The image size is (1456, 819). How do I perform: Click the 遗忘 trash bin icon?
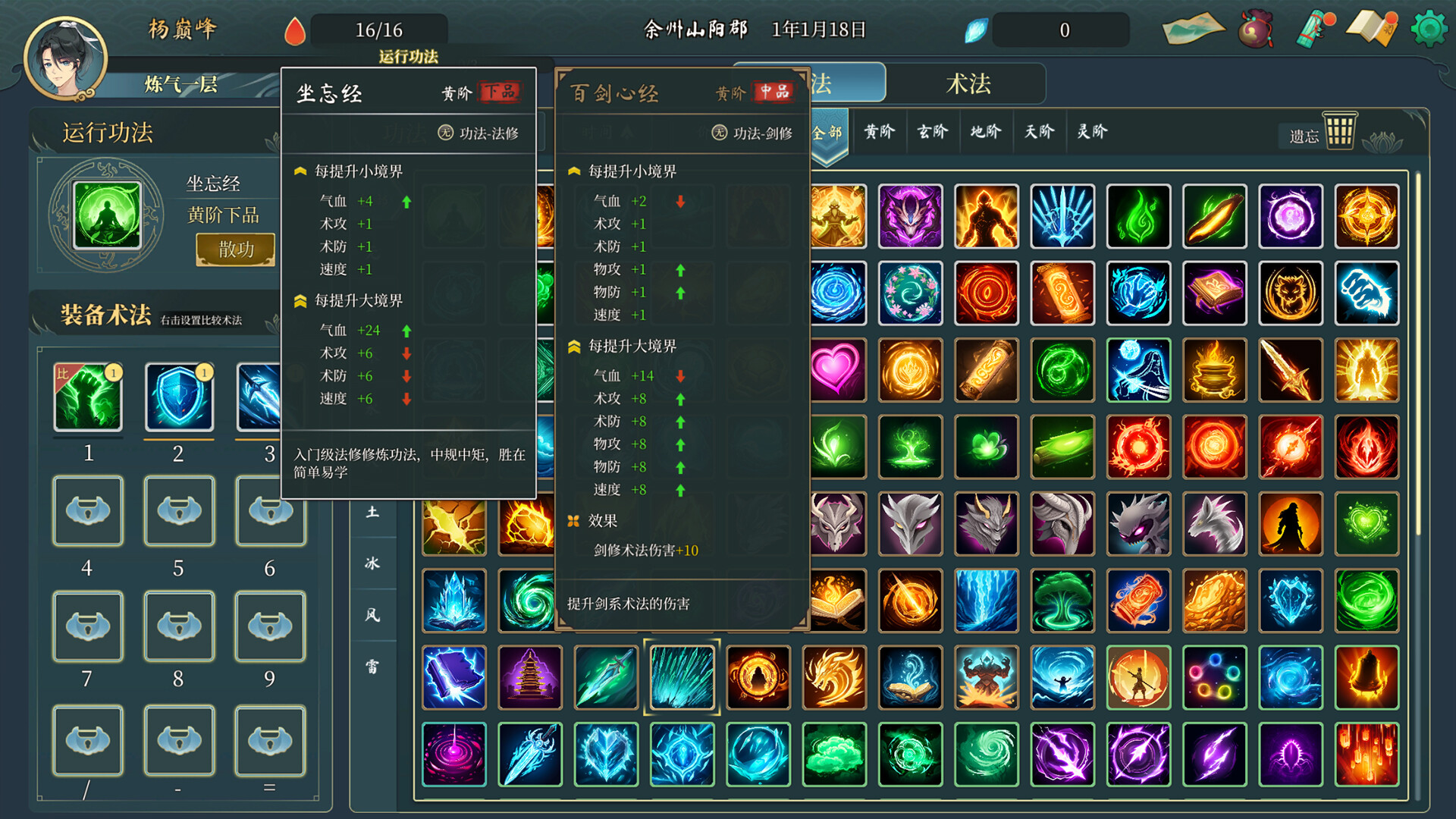pyautogui.click(x=1338, y=131)
